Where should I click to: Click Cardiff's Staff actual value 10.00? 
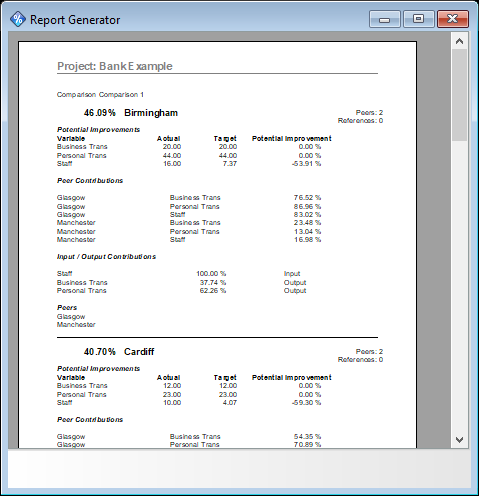(x=172, y=403)
